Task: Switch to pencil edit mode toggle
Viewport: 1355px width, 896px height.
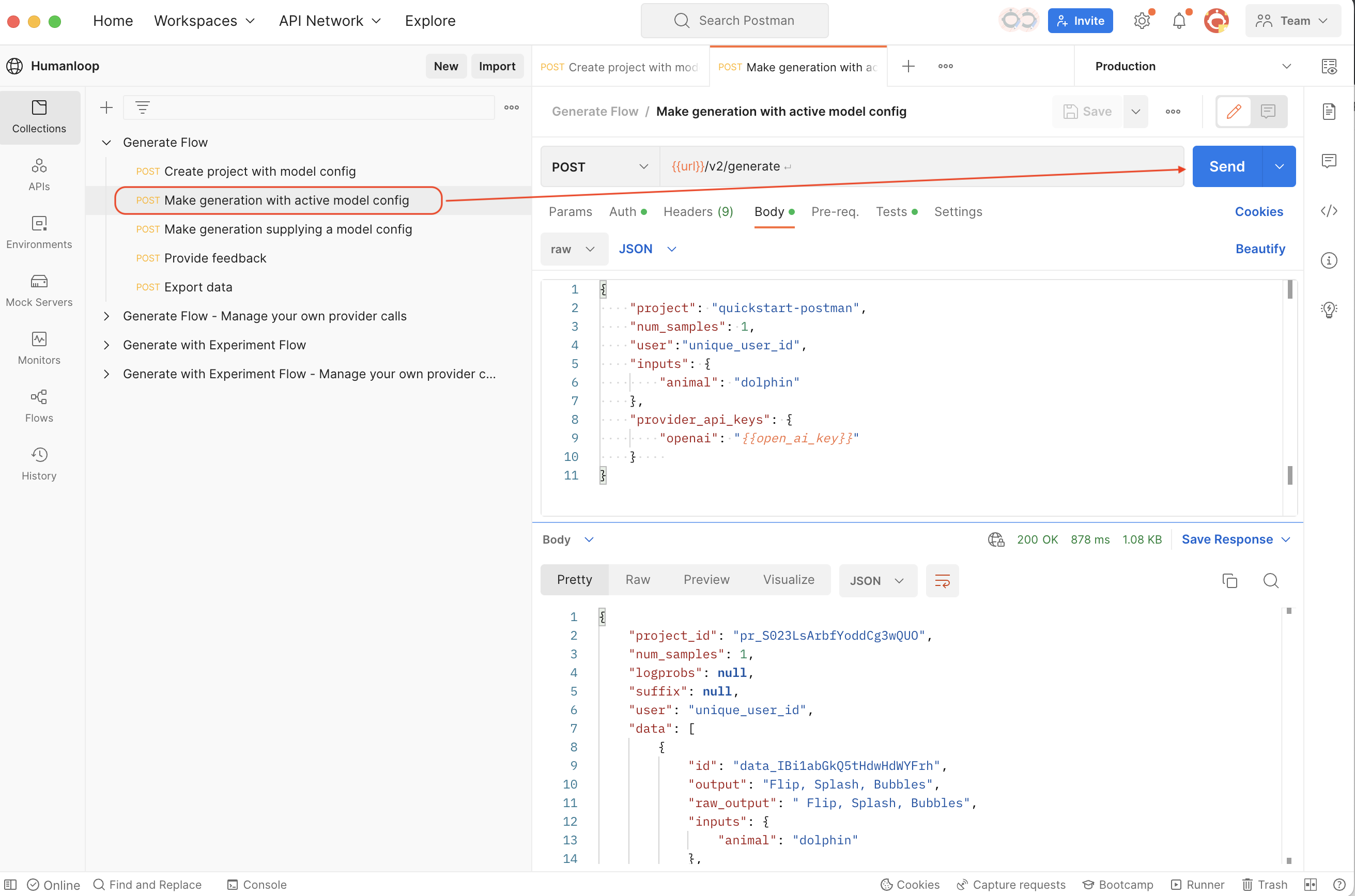Action: 1233,111
